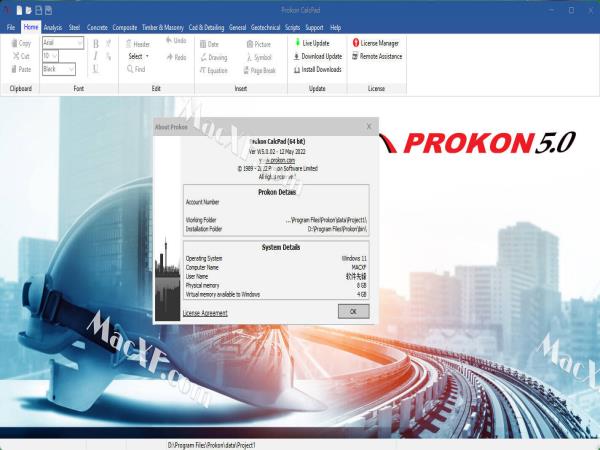The image size is (600, 450).
Task: Toggle Superscript formatting
Action: (x=108, y=44)
